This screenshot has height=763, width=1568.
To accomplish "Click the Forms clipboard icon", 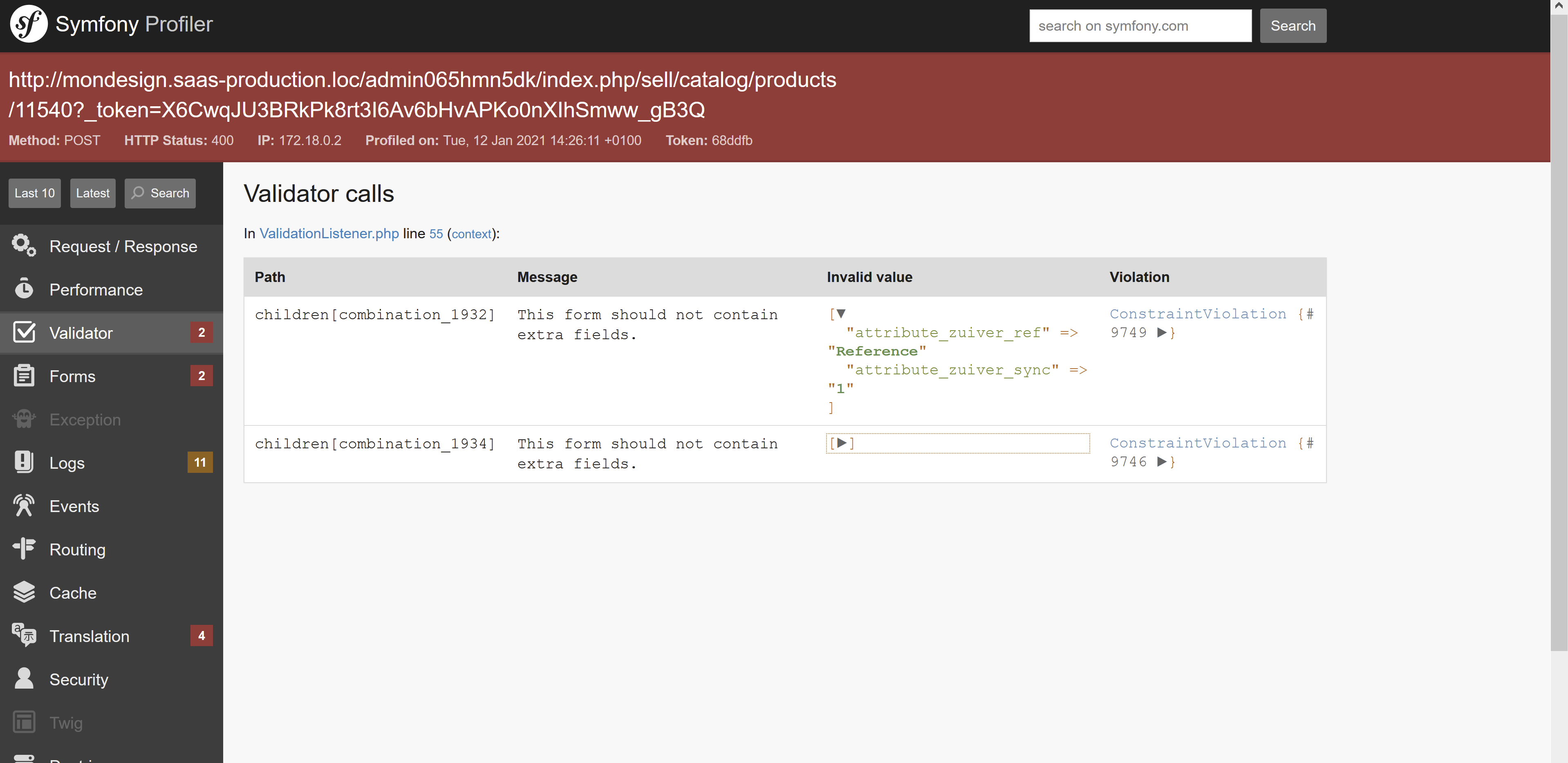I will [24, 376].
